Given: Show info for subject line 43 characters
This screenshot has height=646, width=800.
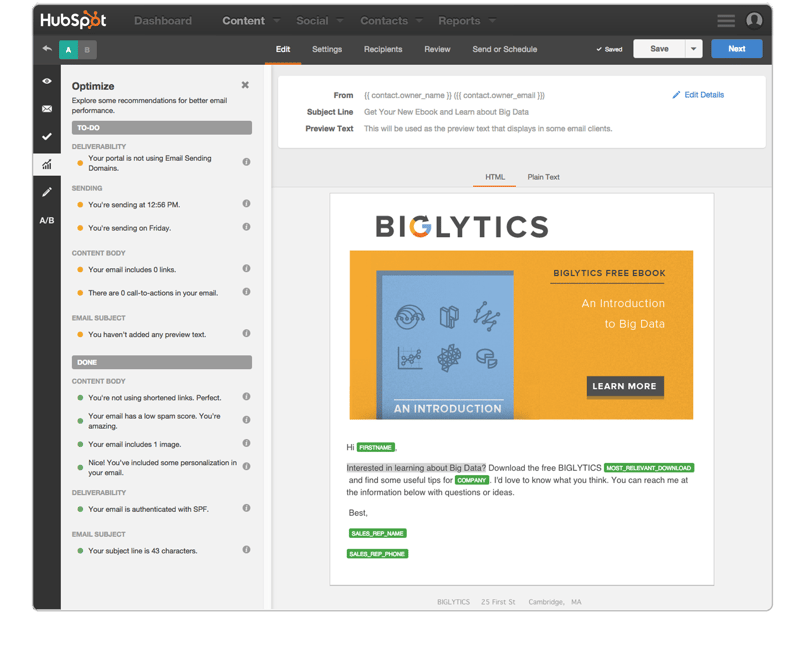Looking at the screenshot, I should 246,550.
